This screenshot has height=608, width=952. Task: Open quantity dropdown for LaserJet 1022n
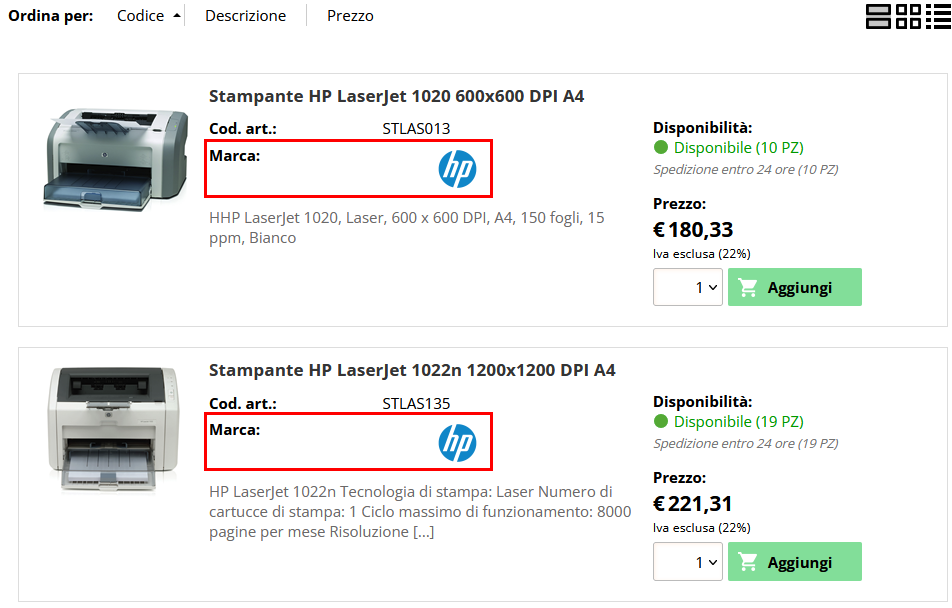pyautogui.click(x=688, y=562)
